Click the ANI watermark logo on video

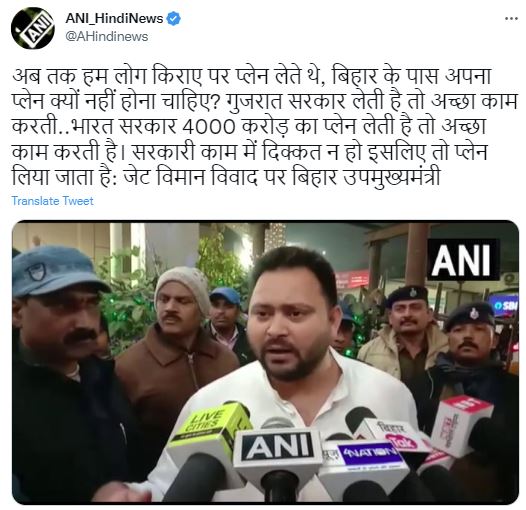tap(462, 259)
